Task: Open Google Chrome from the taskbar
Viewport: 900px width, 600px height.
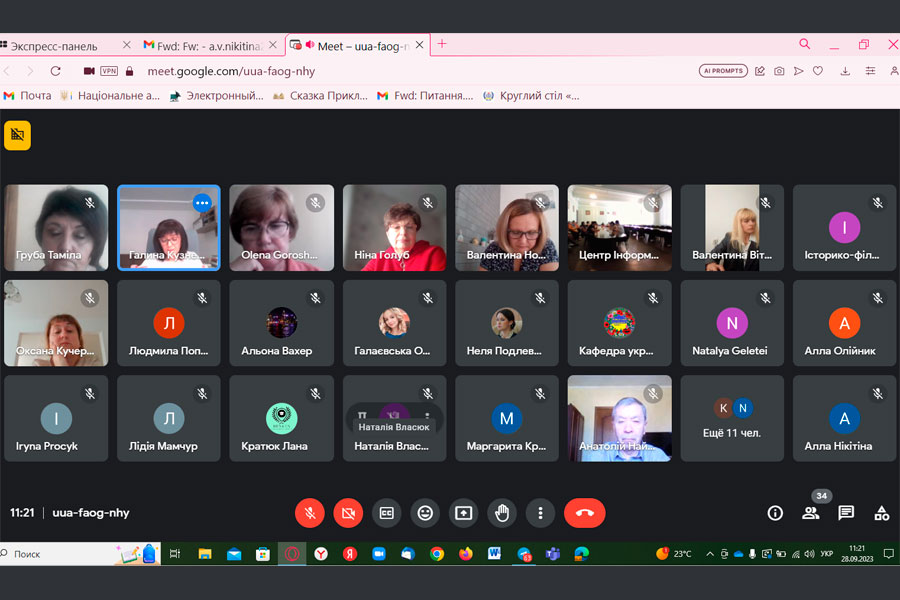Action: tap(437, 554)
